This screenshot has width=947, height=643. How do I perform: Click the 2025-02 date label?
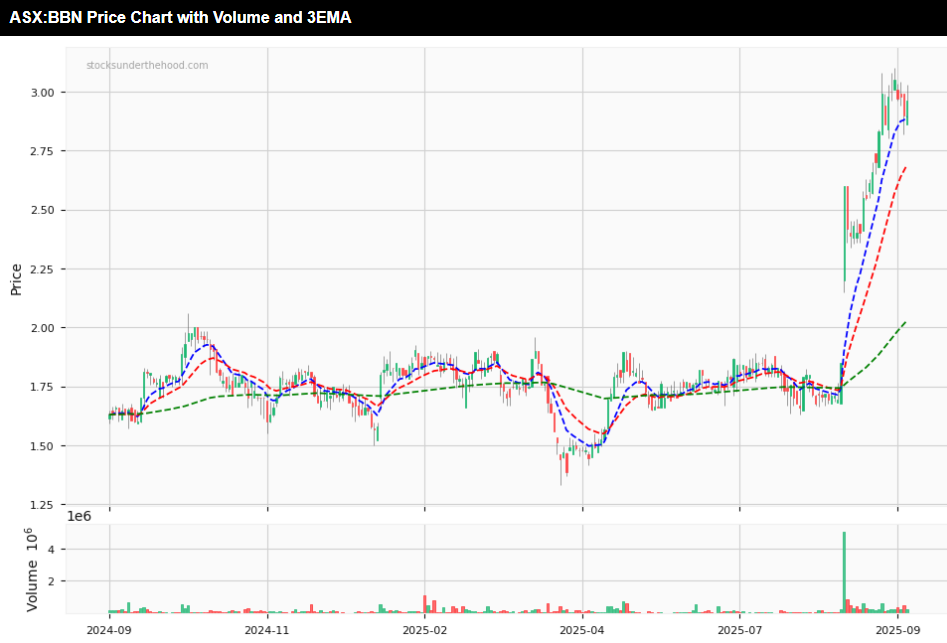pos(425,631)
